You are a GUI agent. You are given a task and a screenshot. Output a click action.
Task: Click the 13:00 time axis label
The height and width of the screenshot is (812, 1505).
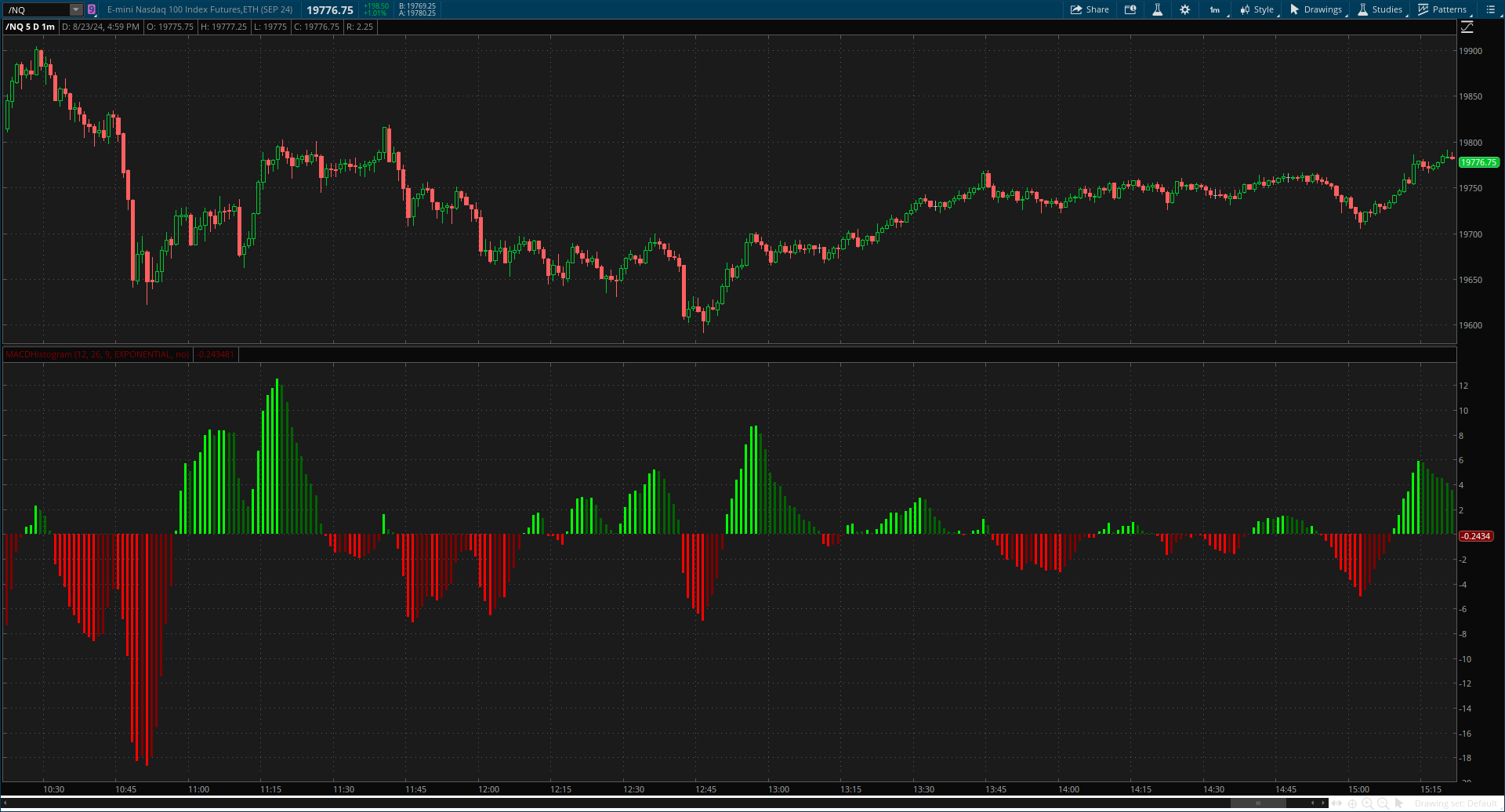click(778, 789)
